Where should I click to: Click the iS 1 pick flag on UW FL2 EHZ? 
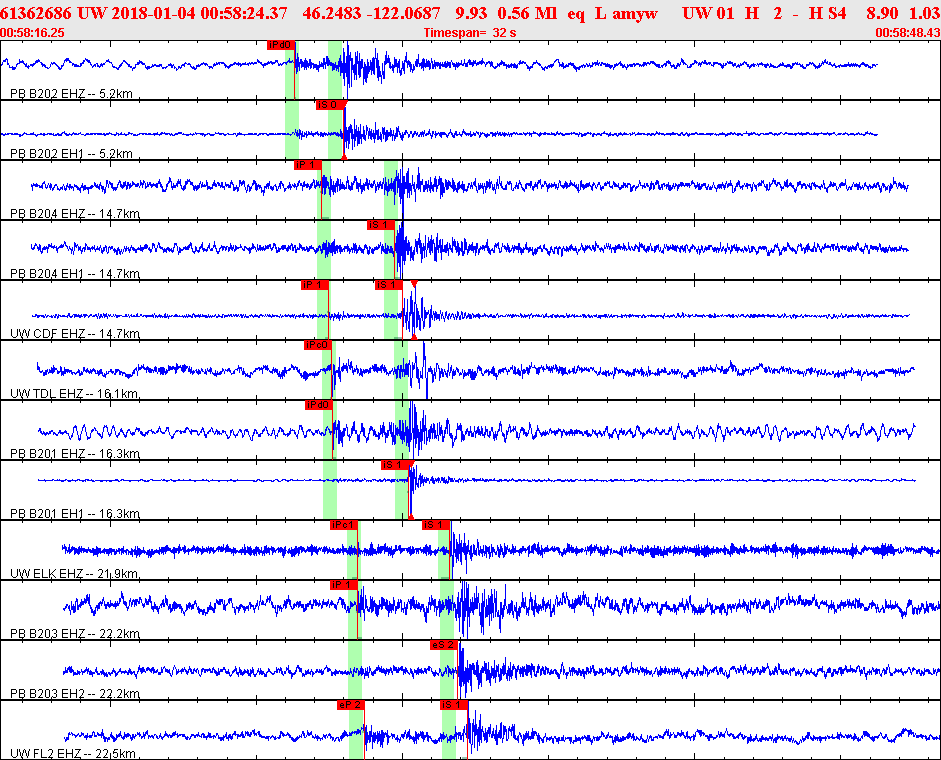454,705
